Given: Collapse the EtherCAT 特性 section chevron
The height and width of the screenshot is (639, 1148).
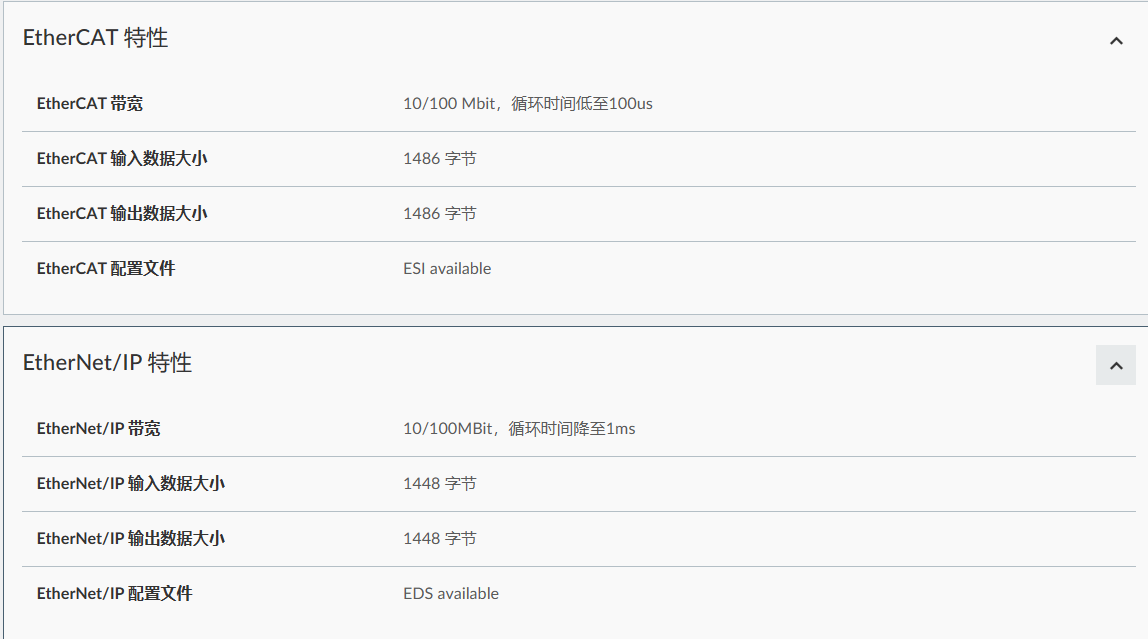Looking at the screenshot, I should 1116,41.
